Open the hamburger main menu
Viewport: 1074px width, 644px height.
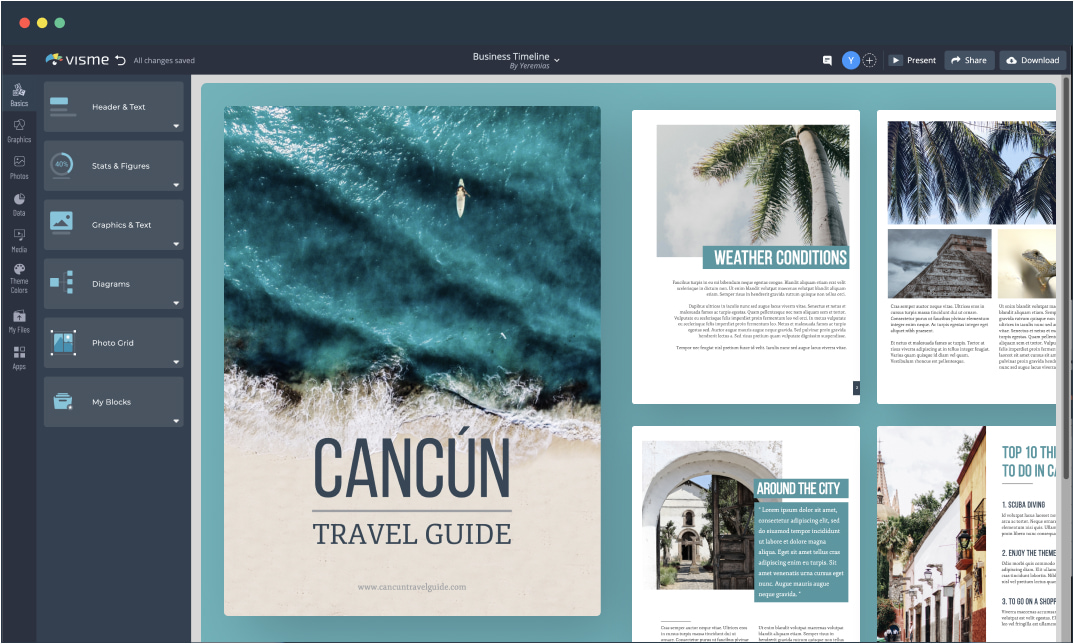click(x=19, y=60)
